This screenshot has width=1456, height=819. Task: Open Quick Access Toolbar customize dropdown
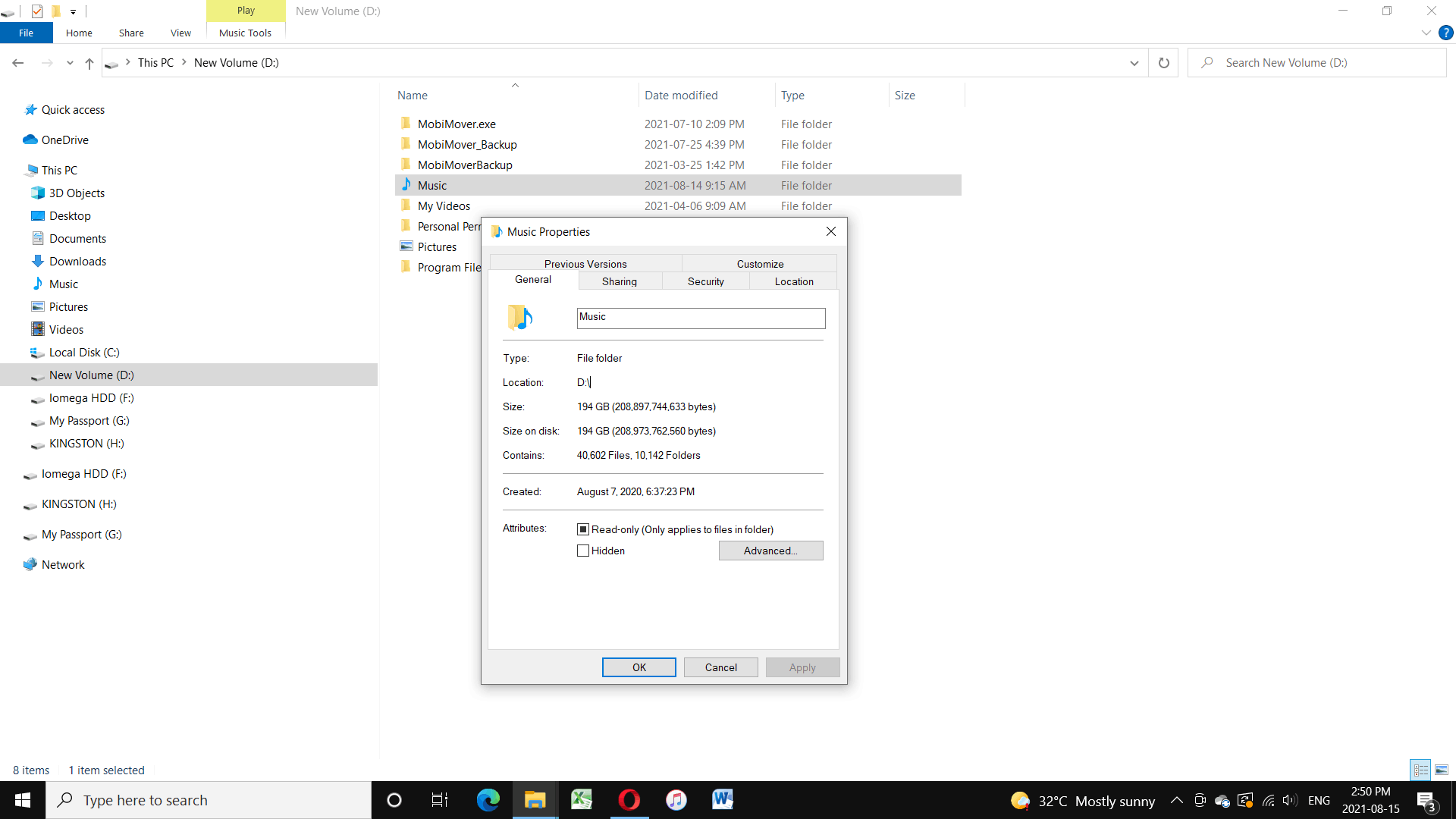coord(73,11)
